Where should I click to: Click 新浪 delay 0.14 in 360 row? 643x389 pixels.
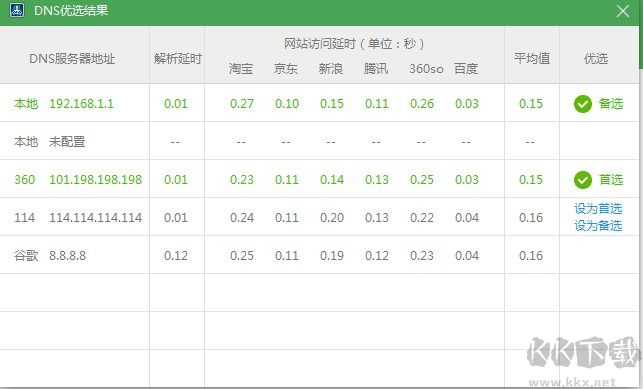tap(332, 180)
